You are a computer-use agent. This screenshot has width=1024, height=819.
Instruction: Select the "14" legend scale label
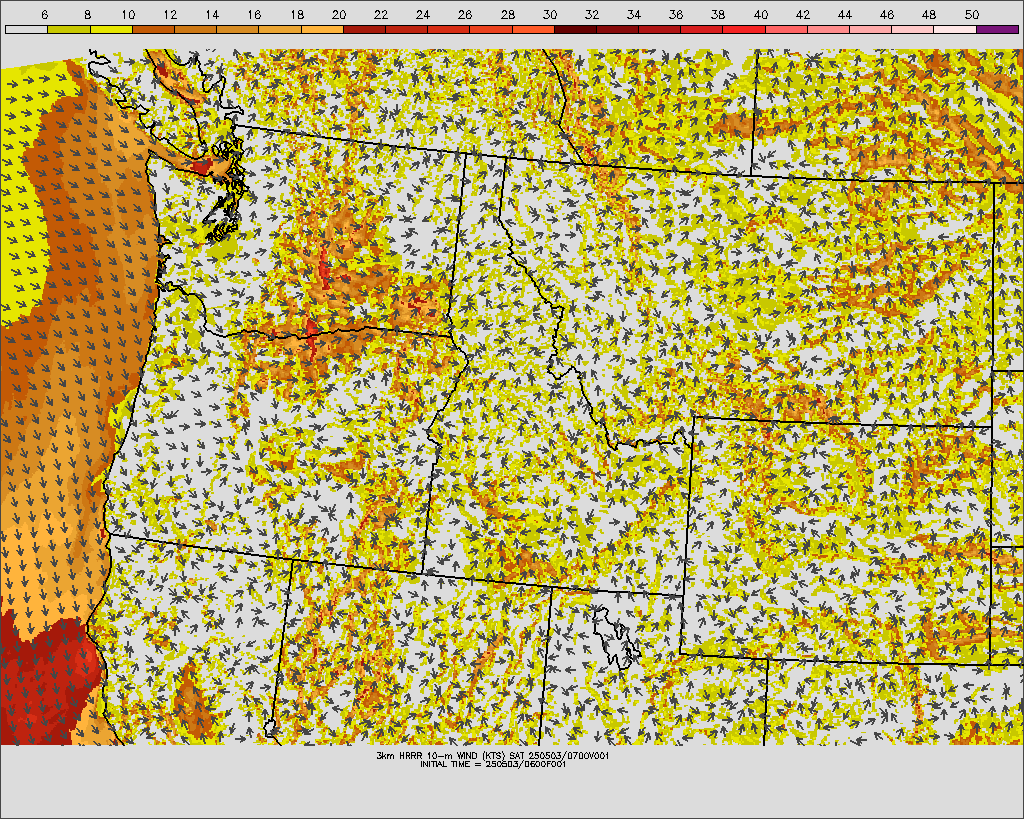point(212,14)
